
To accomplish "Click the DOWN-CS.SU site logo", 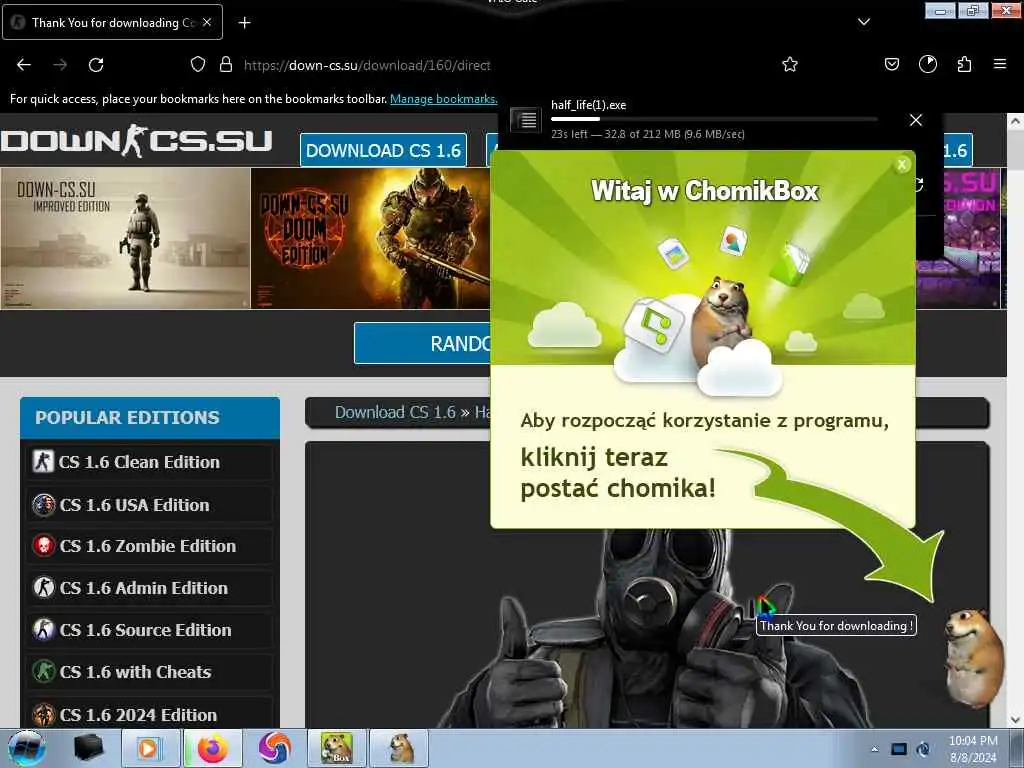I will (136, 141).
